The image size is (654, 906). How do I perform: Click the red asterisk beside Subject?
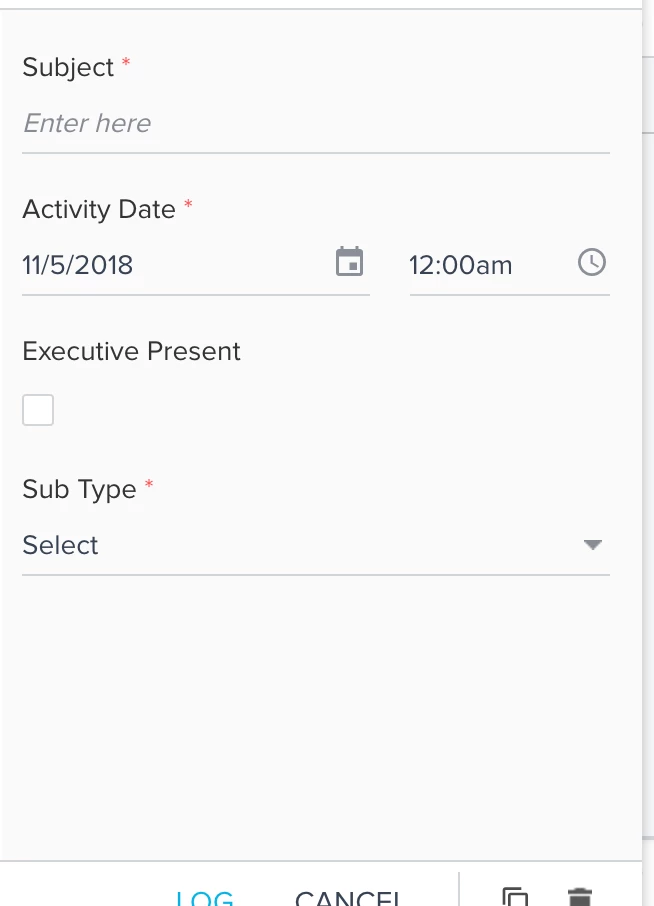[x=126, y=61]
